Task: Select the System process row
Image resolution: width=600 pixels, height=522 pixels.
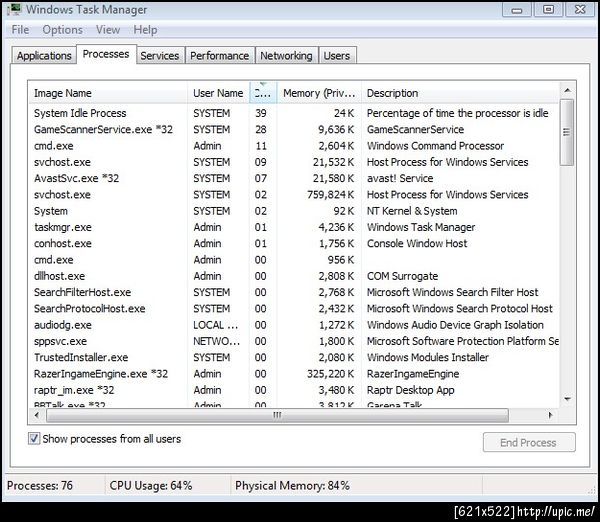Action: click(293, 211)
